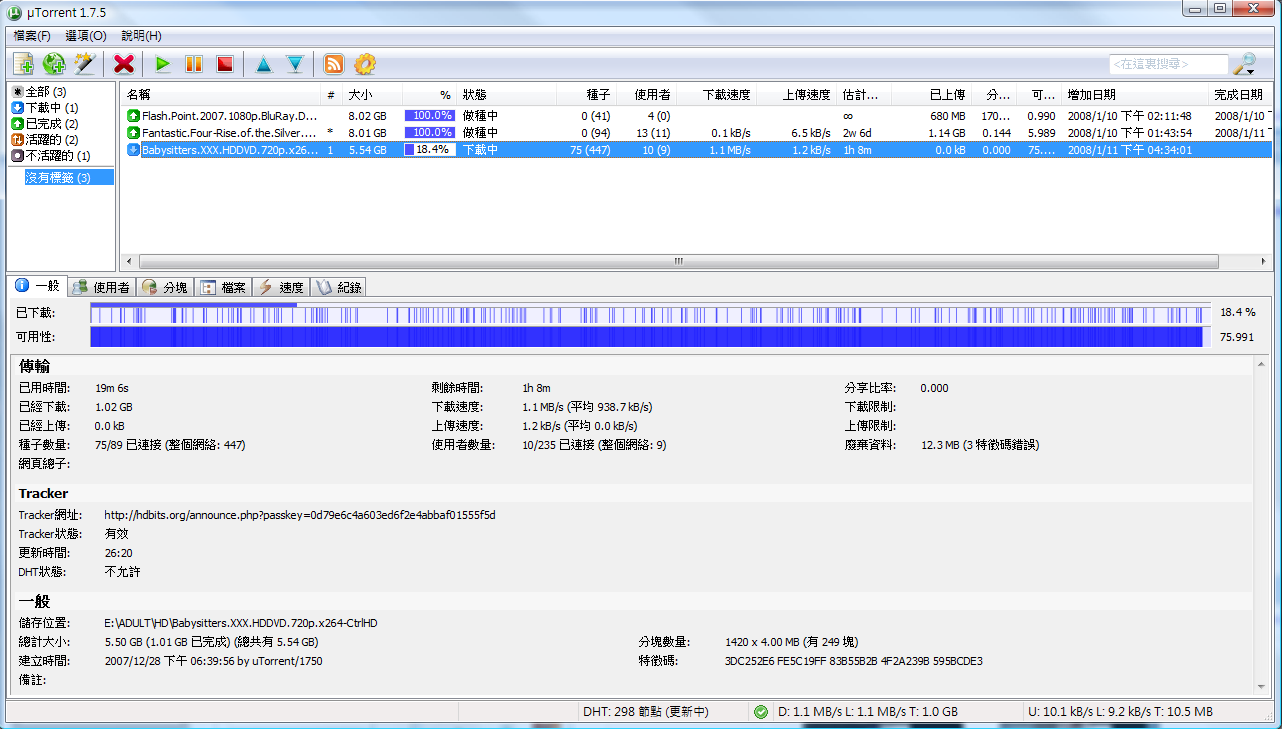The height and width of the screenshot is (729, 1282).
Task: Click 100.0% progress bar of Flash.Point row
Action: (429, 116)
